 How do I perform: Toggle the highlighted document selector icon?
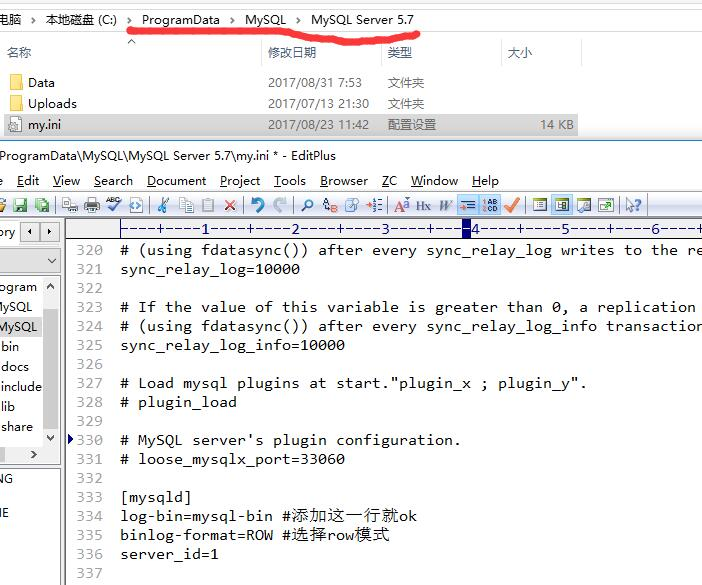click(x=562, y=205)
